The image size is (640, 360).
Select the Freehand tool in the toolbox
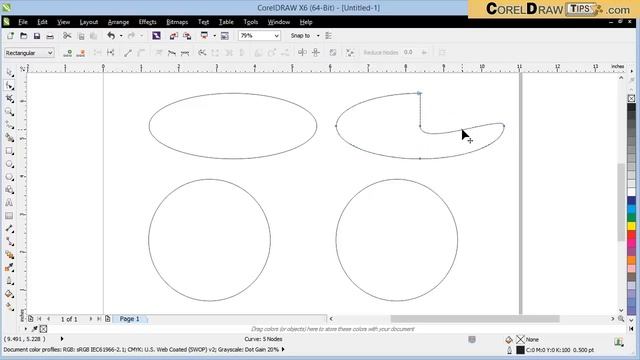click(x=9, y=124)
